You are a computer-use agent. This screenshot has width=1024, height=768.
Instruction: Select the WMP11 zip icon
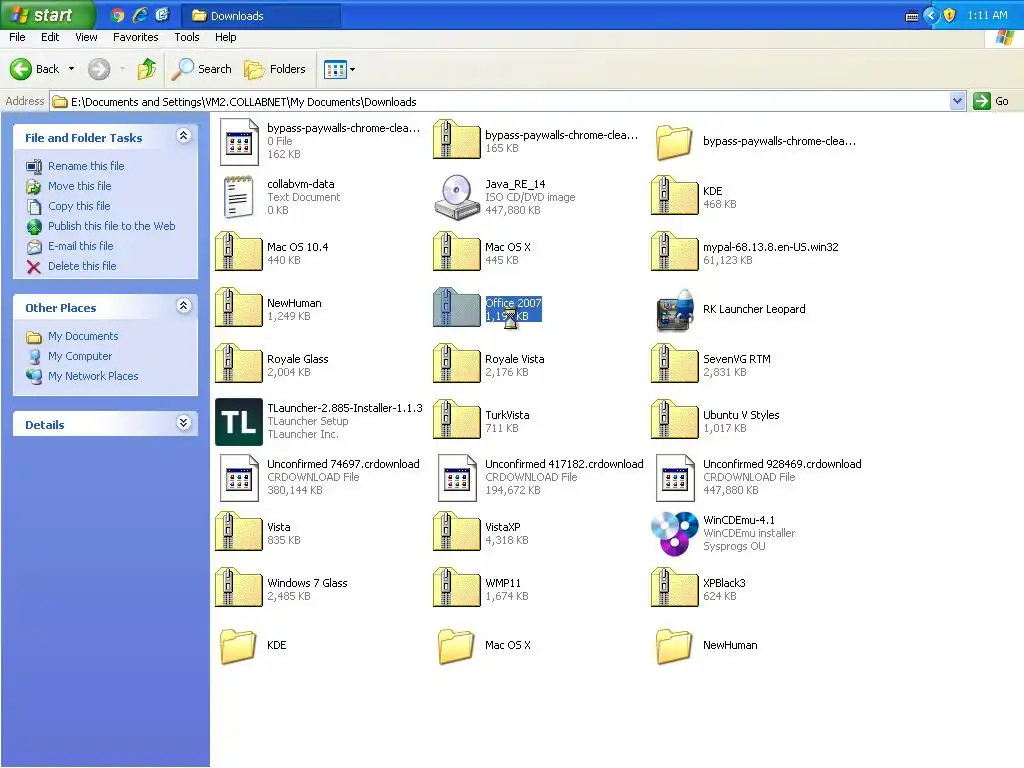click(456, 588)
